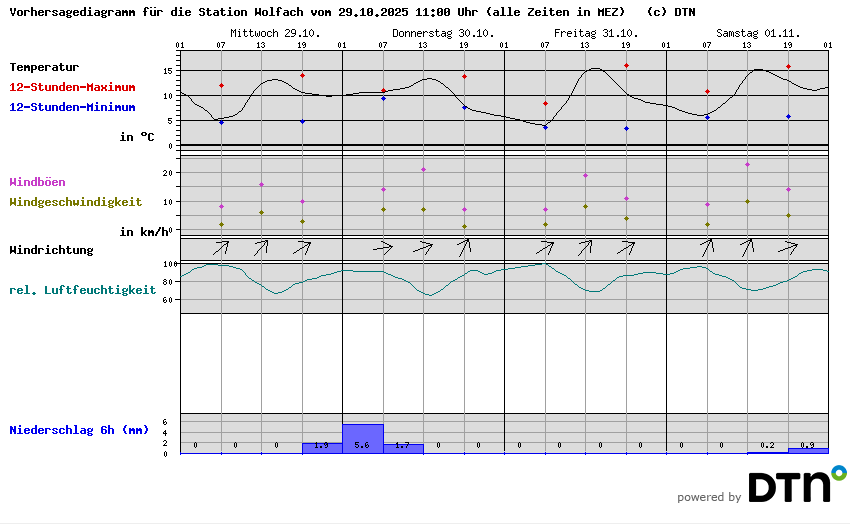Click Wednesday's 07:00 wind direction arrow
850x524 pixels.
point(221,246)
